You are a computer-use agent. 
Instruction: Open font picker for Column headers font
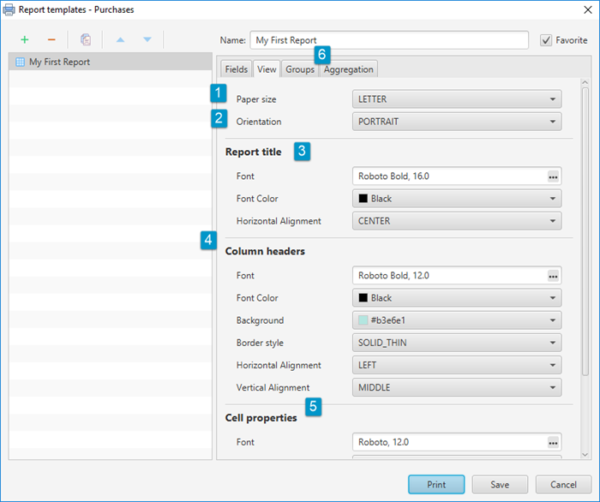coord(553,276)
